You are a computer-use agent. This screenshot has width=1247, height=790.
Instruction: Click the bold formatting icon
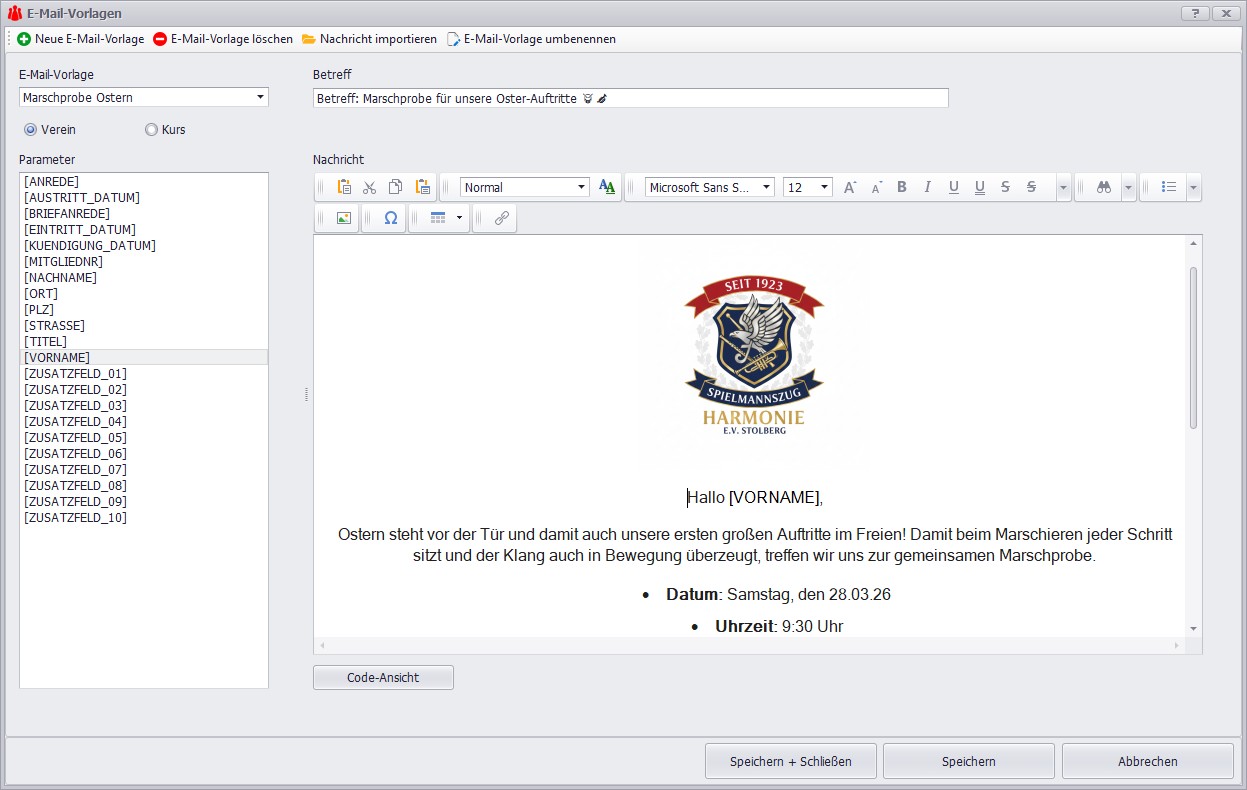click(x=902, y=187)
